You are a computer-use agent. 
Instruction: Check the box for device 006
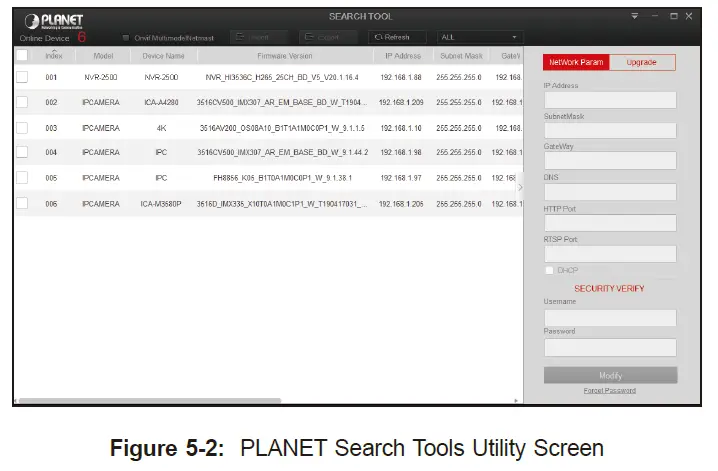click(x=22, y=203)
